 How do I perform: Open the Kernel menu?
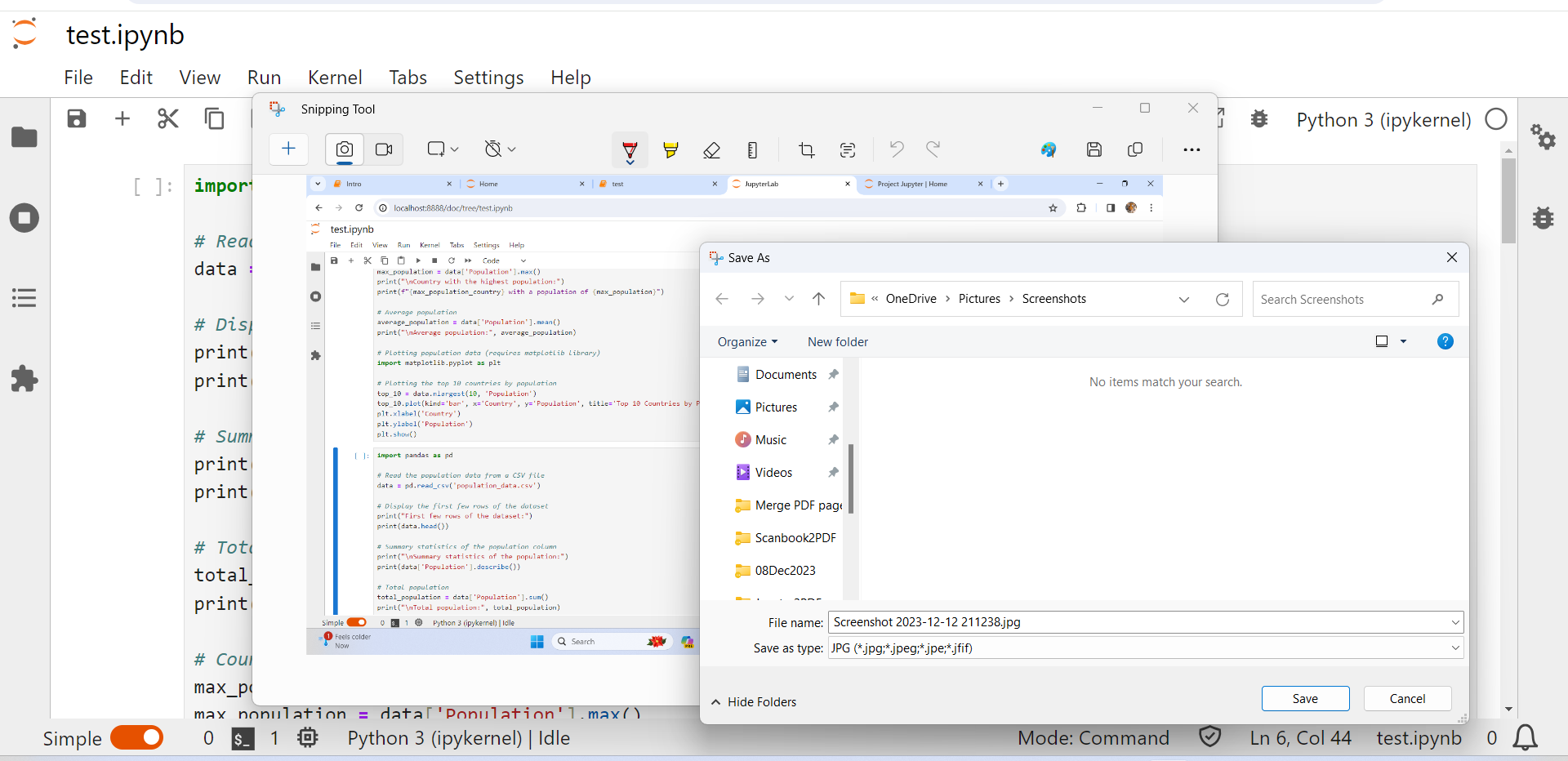[335, 78]
